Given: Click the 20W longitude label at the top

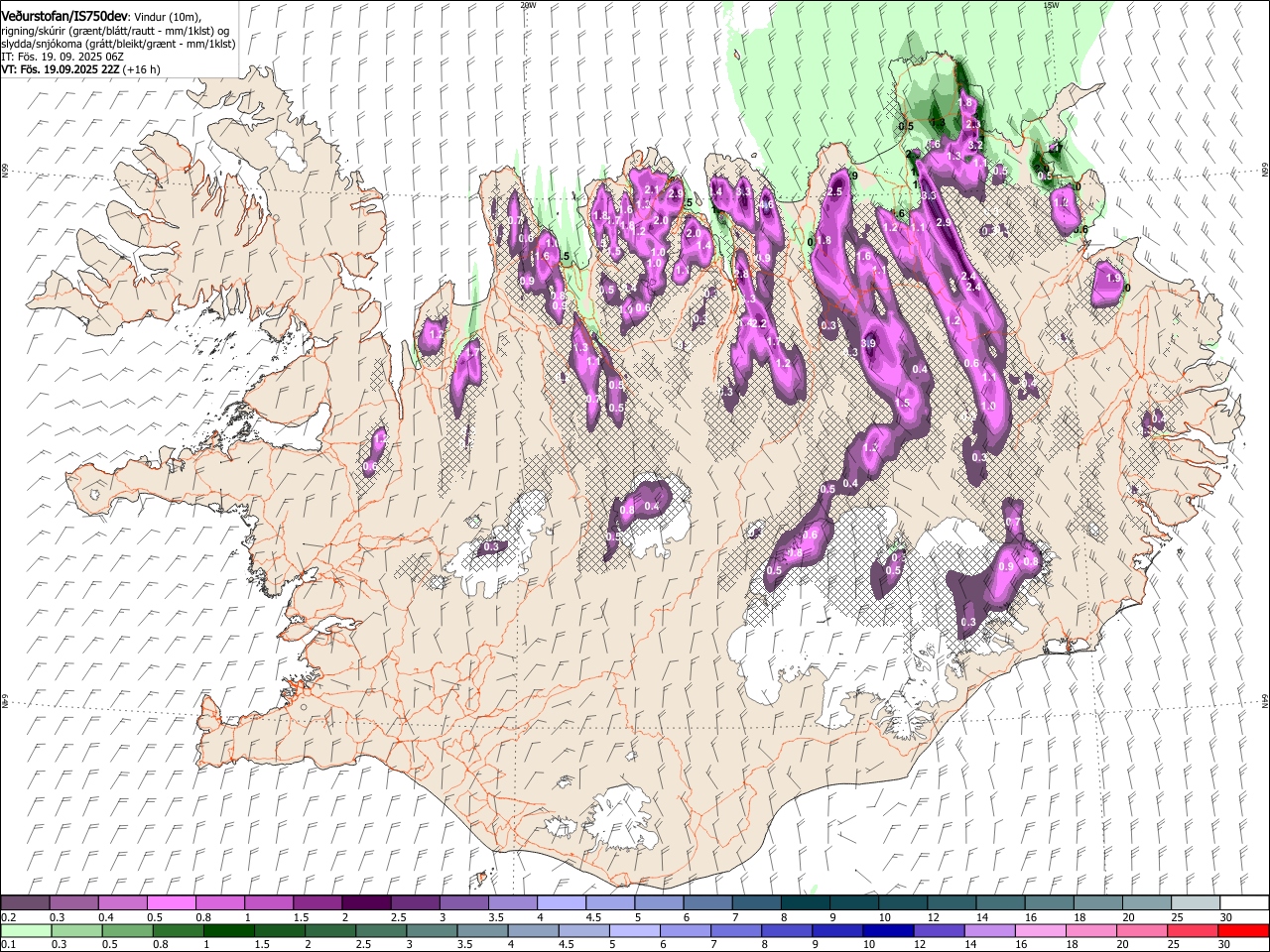Looking at the screenshot, I should [528, 5].
